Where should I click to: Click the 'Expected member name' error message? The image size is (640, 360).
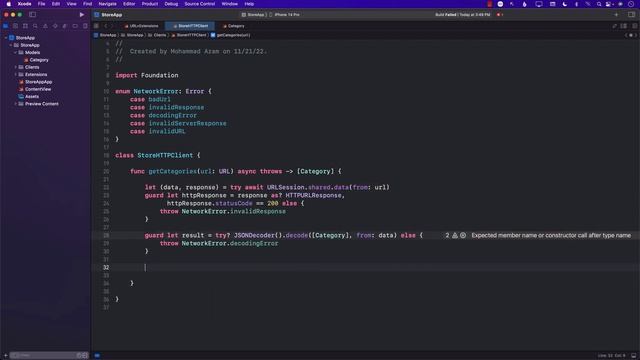pos(551,236)
